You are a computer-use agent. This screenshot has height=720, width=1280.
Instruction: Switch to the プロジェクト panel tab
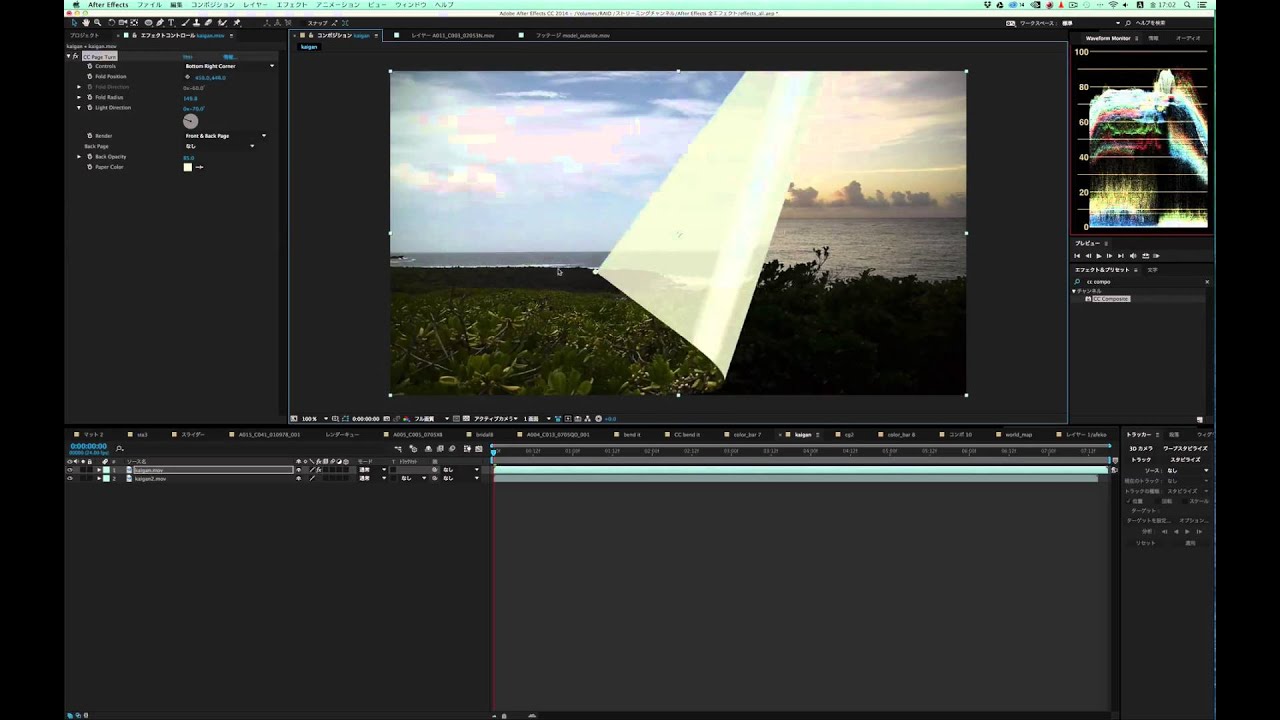pyautogui.click(x=84, y=35)
